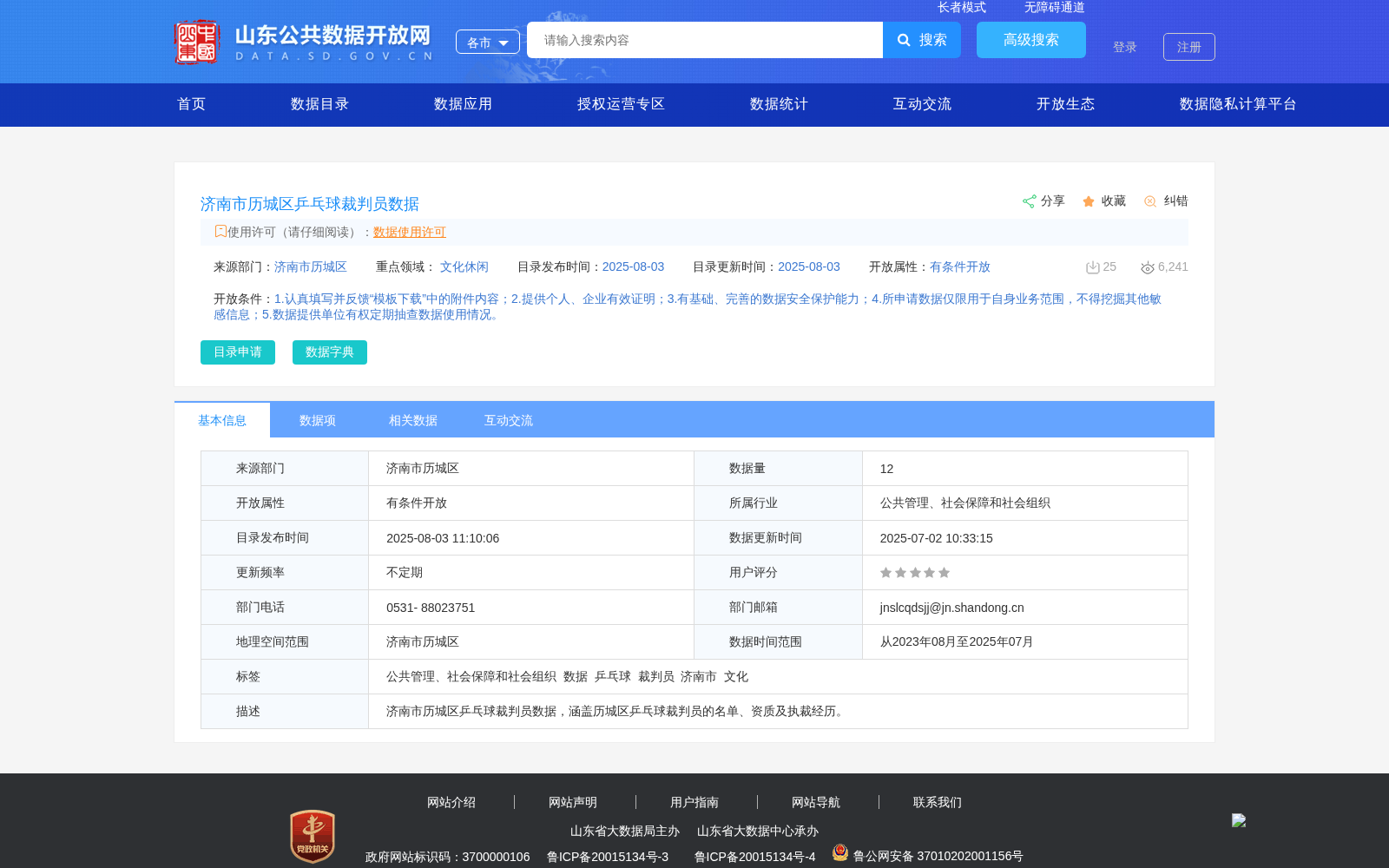The width and height of the screenshot is (1389, 868).
Task: Click 鲁ICP备20015134号-3 link
Action: click(608, 857)
